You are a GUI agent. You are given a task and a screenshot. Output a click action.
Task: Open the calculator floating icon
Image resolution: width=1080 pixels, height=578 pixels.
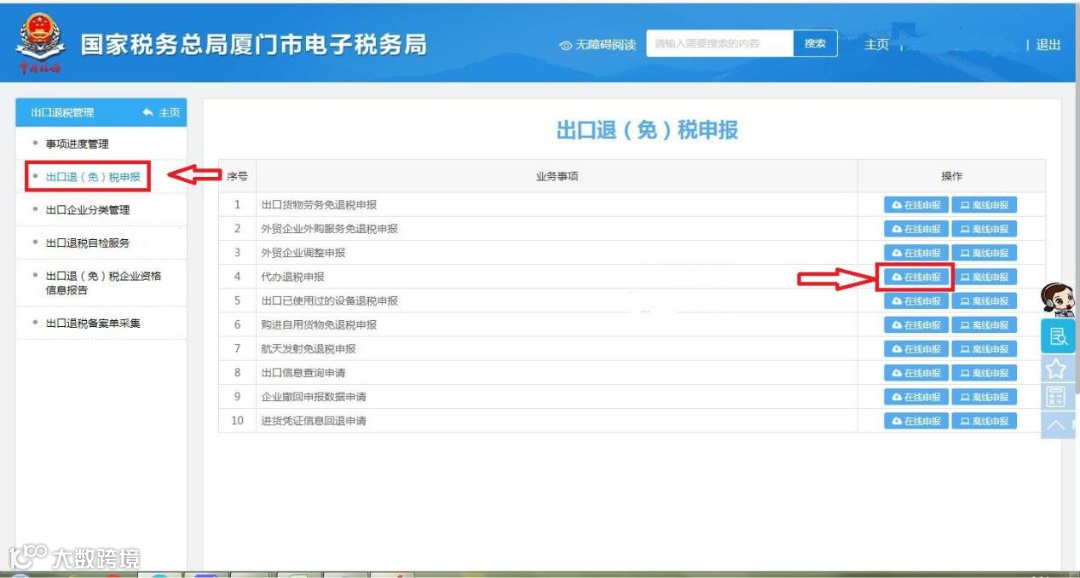point(1056,397)
